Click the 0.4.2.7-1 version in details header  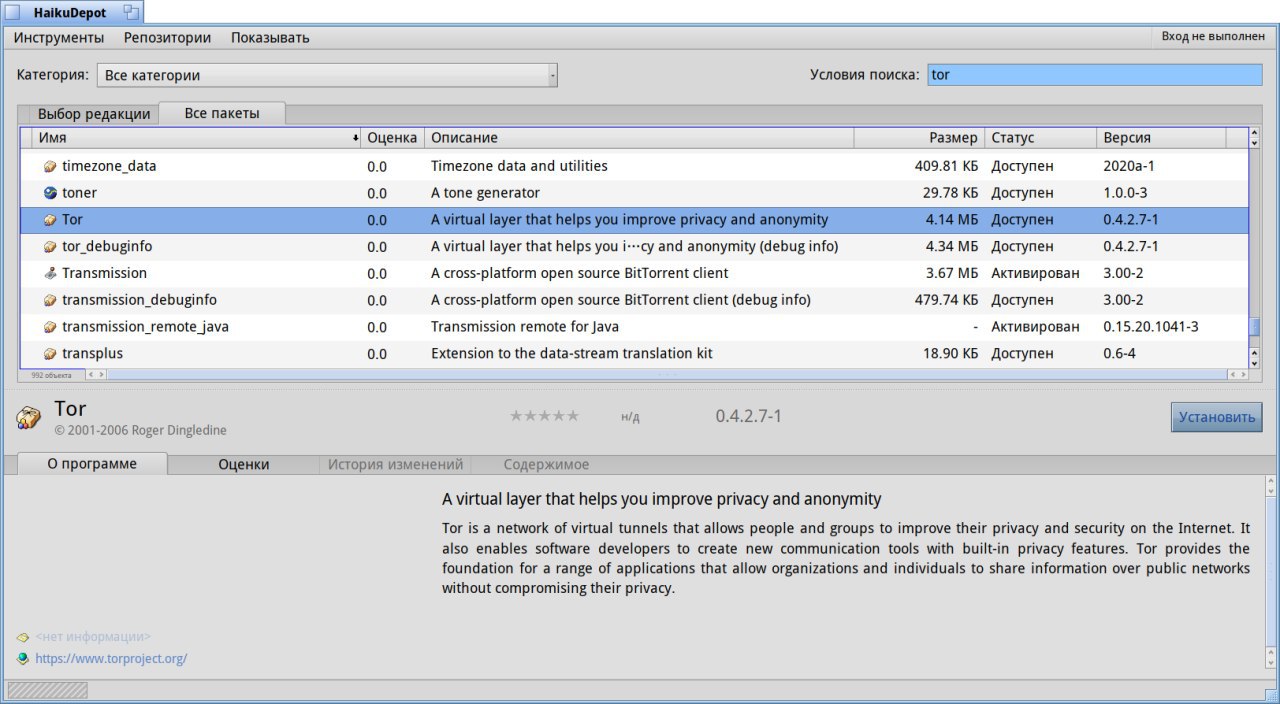pos(748,416)
